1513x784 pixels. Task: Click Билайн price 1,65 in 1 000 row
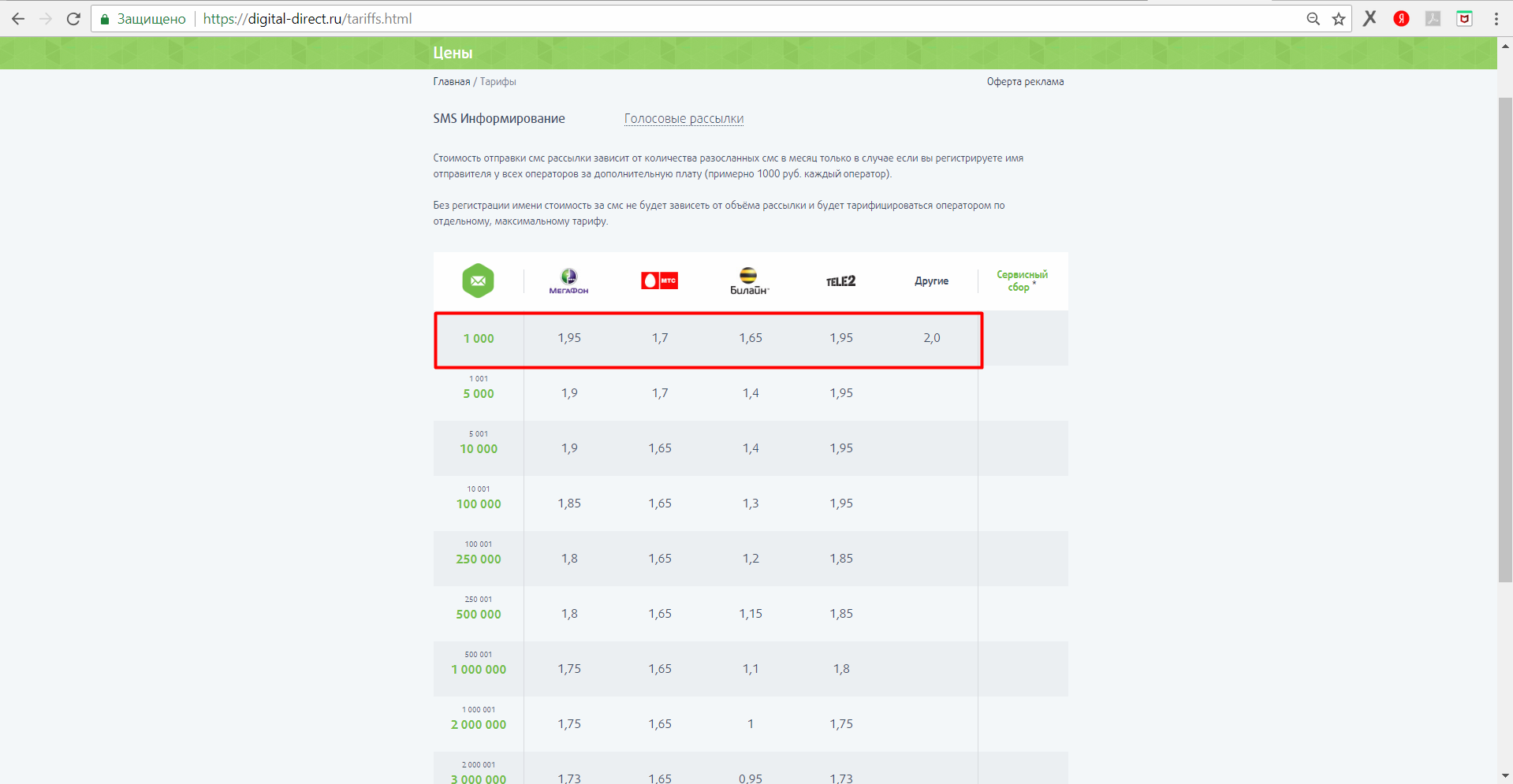tap(751, 338)
